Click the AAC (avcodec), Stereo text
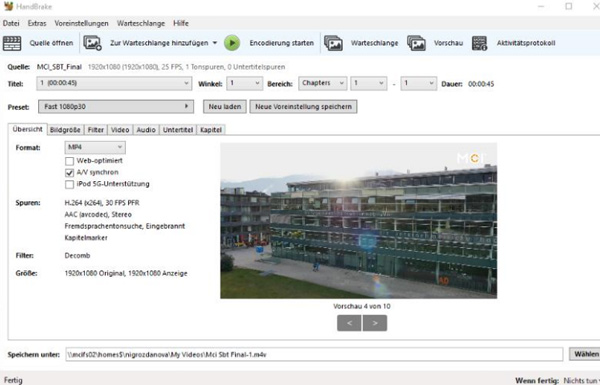This screenshot has height=385, width=600. click(98, 214)
